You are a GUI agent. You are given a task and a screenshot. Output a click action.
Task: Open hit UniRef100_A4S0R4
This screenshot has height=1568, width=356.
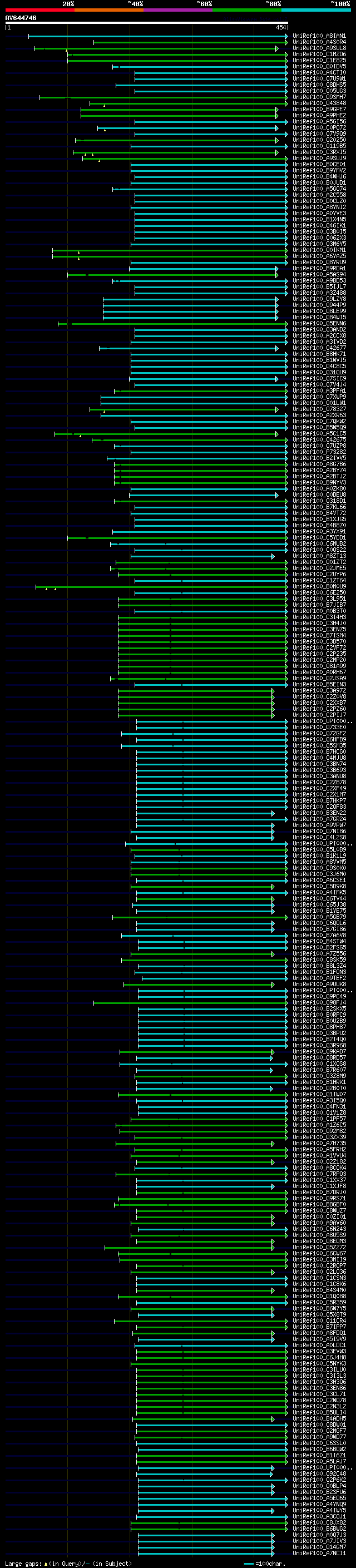tap(319, 42)
